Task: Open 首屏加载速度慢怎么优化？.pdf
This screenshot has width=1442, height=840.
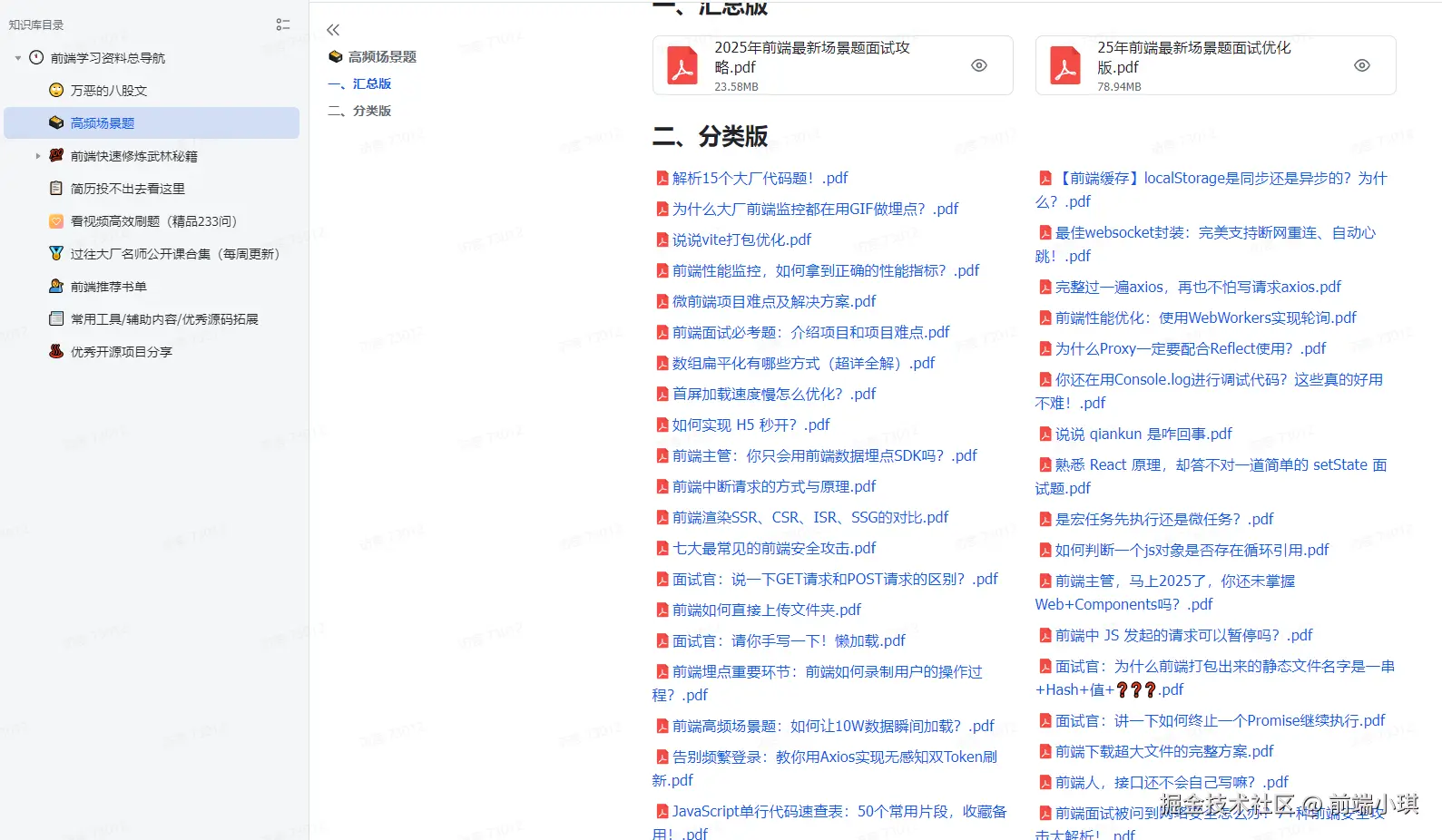Action: (x=774, y=394)
